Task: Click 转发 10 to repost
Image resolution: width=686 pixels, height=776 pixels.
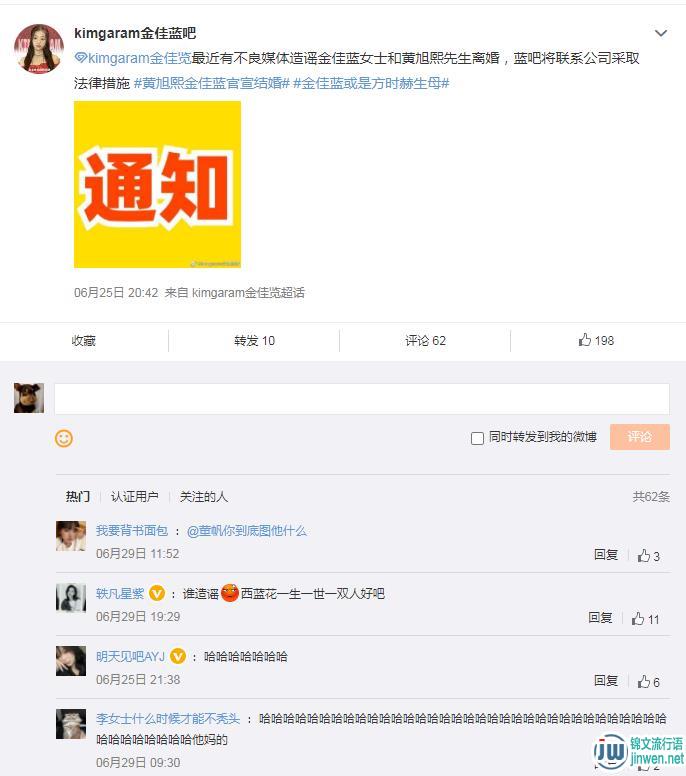Action: tap(254, 340)
